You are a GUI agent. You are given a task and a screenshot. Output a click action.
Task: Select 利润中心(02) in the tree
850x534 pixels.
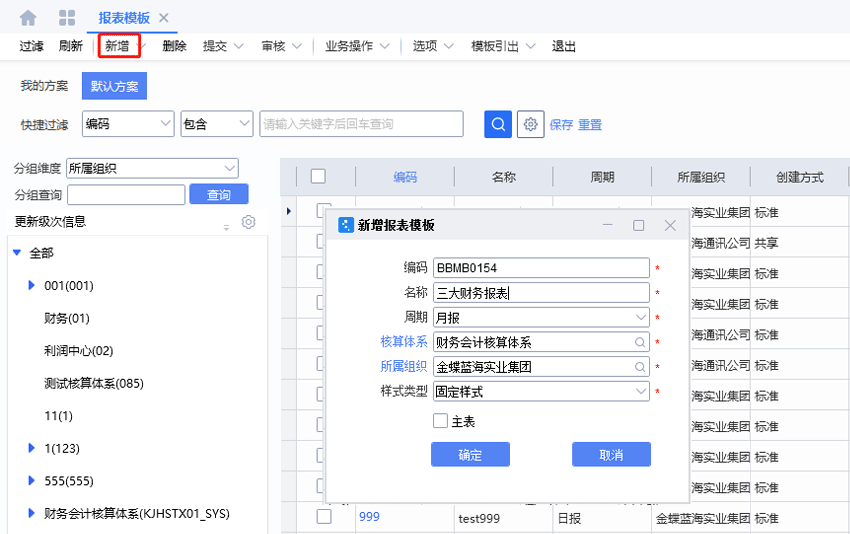(79, 351)
